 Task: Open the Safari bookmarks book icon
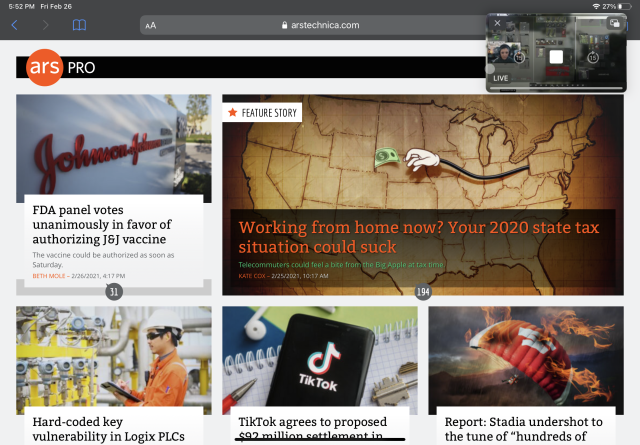(79, 24)
